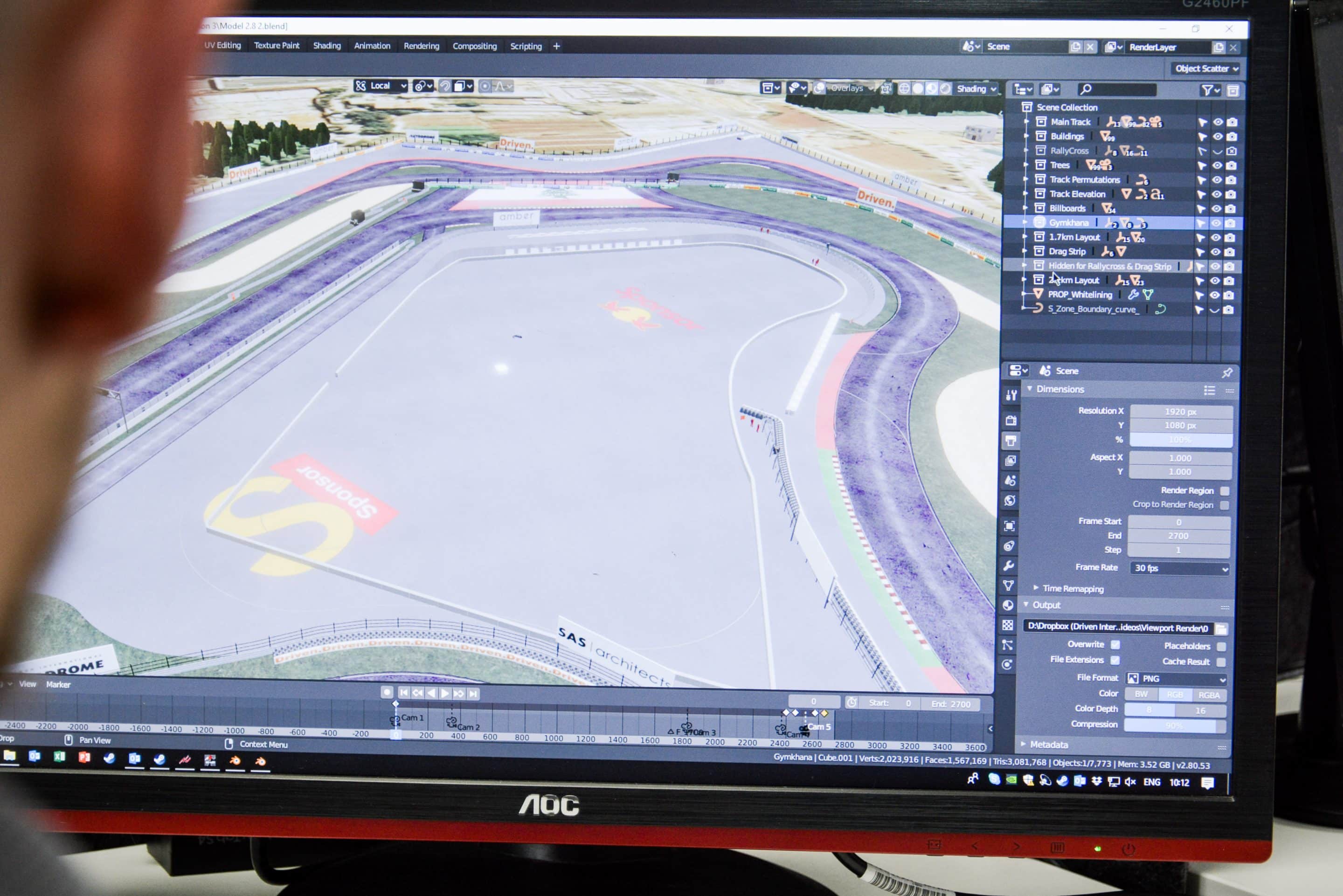The height and width of the screenshot is (896, 1343).
Task: Click the Play Animation button in timeline
Action: click(445, 693)
